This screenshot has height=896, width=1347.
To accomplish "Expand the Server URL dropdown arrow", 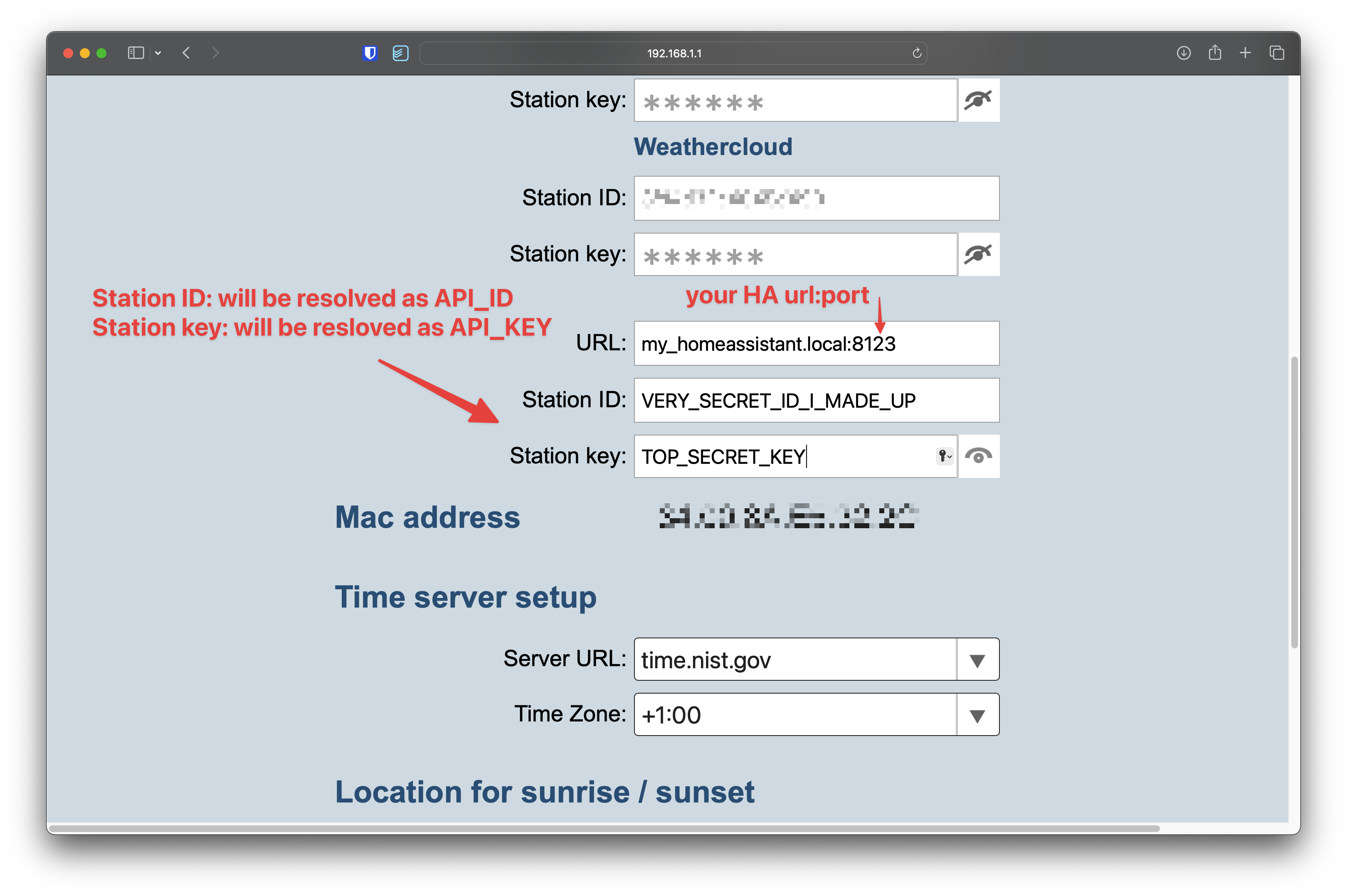I will [x=977, y=660].
